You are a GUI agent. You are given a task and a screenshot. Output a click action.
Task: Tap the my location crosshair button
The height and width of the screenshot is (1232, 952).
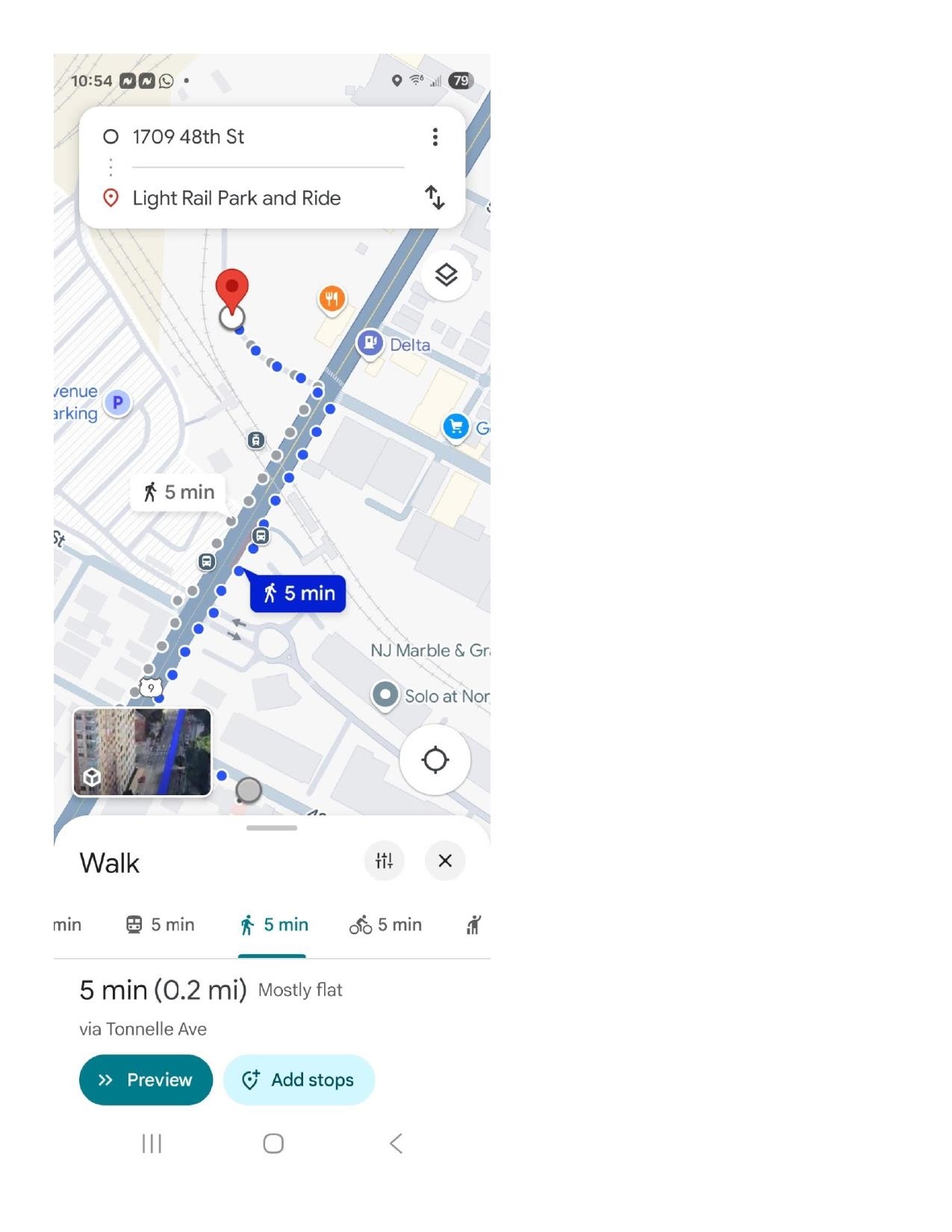coord(435,760)
